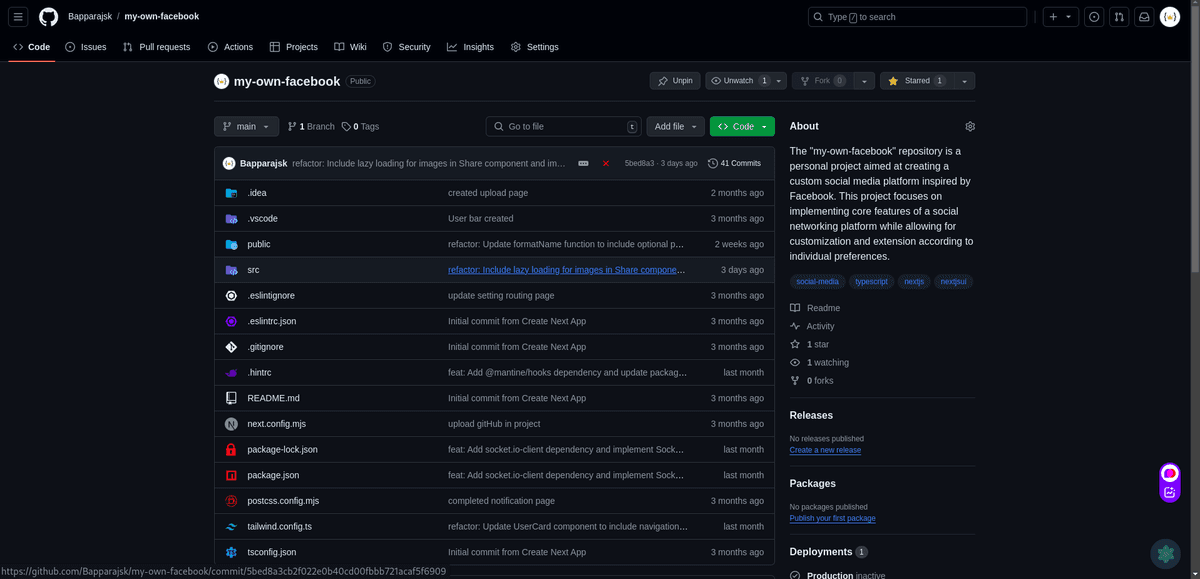1200x579 pixels.
Task: View the 41 Commits history
Action: (734, 163)
